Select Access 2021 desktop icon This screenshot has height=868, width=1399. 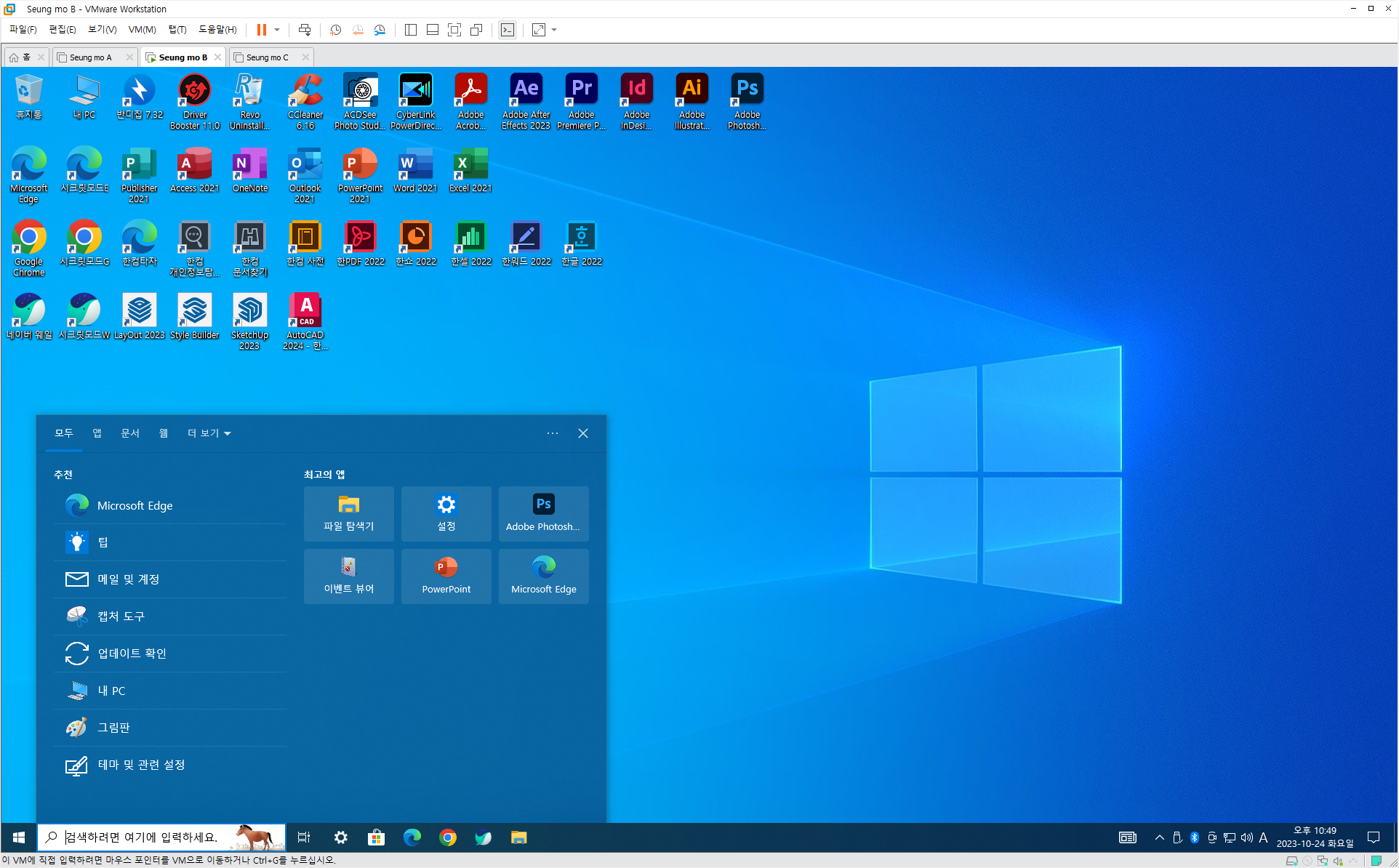click(x=194, y=169)
